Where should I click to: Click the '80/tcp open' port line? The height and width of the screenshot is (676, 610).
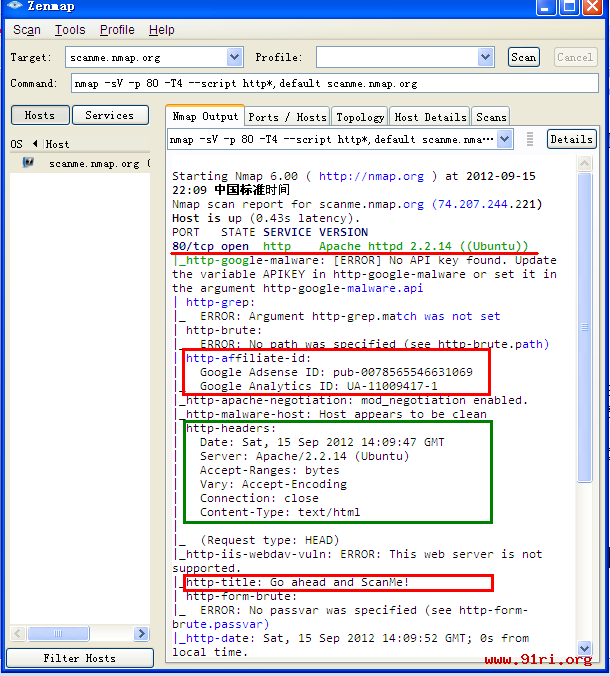click(210, 246)
